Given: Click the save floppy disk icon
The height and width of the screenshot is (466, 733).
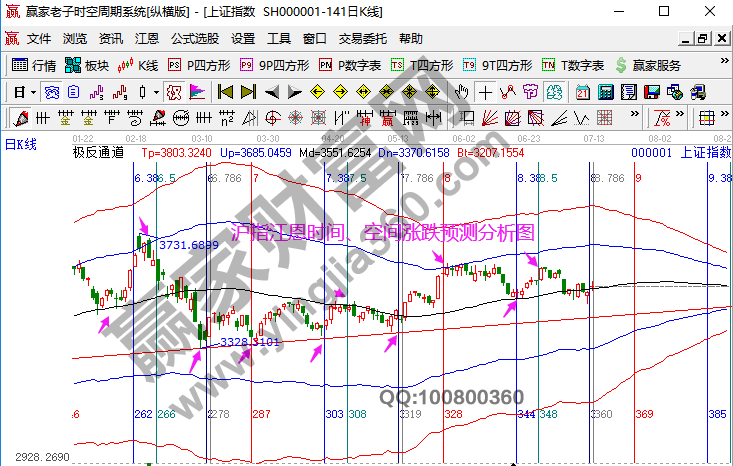Looking at the screenshot, I should click(x=652, y=92).
